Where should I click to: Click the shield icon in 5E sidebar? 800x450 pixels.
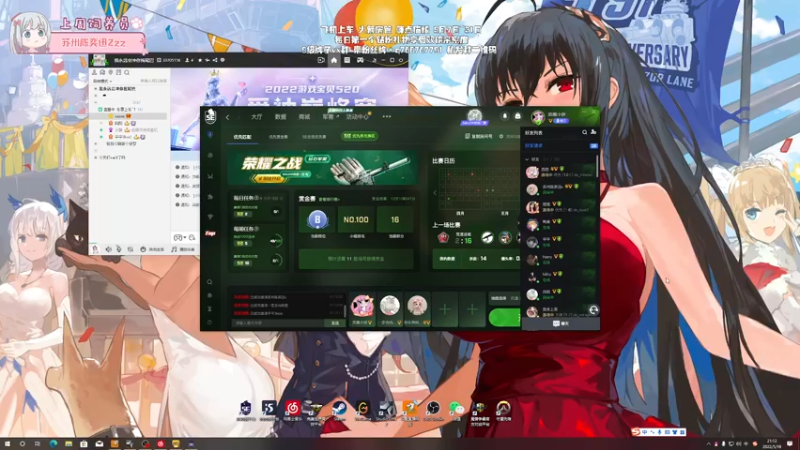tap(210, 135)
